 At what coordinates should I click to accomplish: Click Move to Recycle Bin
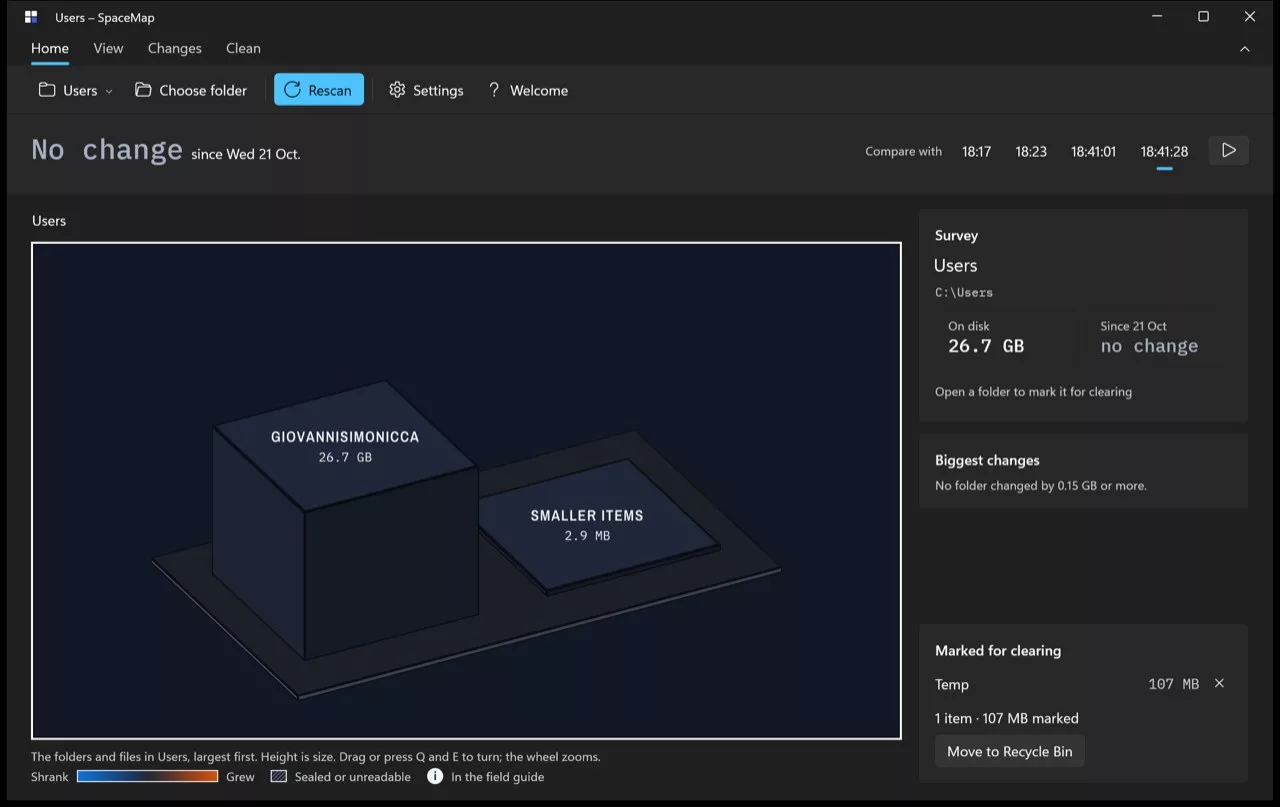click(1010, 751)
